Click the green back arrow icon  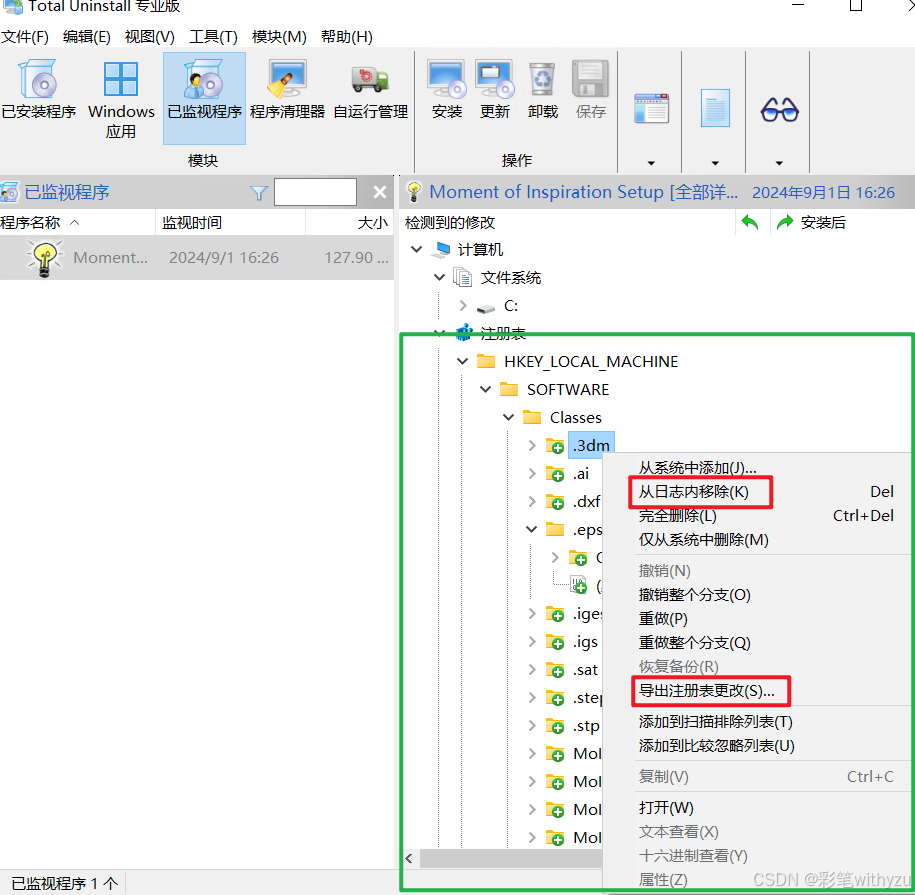coord(750,222)
